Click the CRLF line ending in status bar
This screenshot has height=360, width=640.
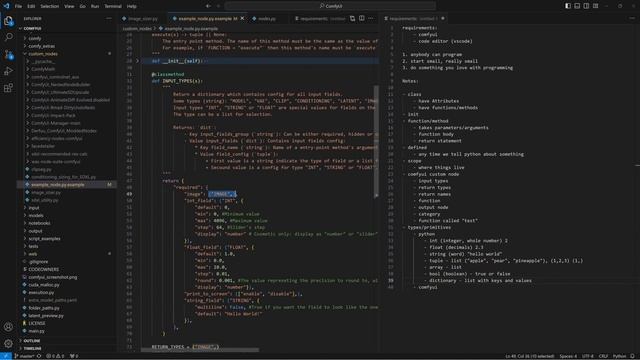(x=603, y=356)
